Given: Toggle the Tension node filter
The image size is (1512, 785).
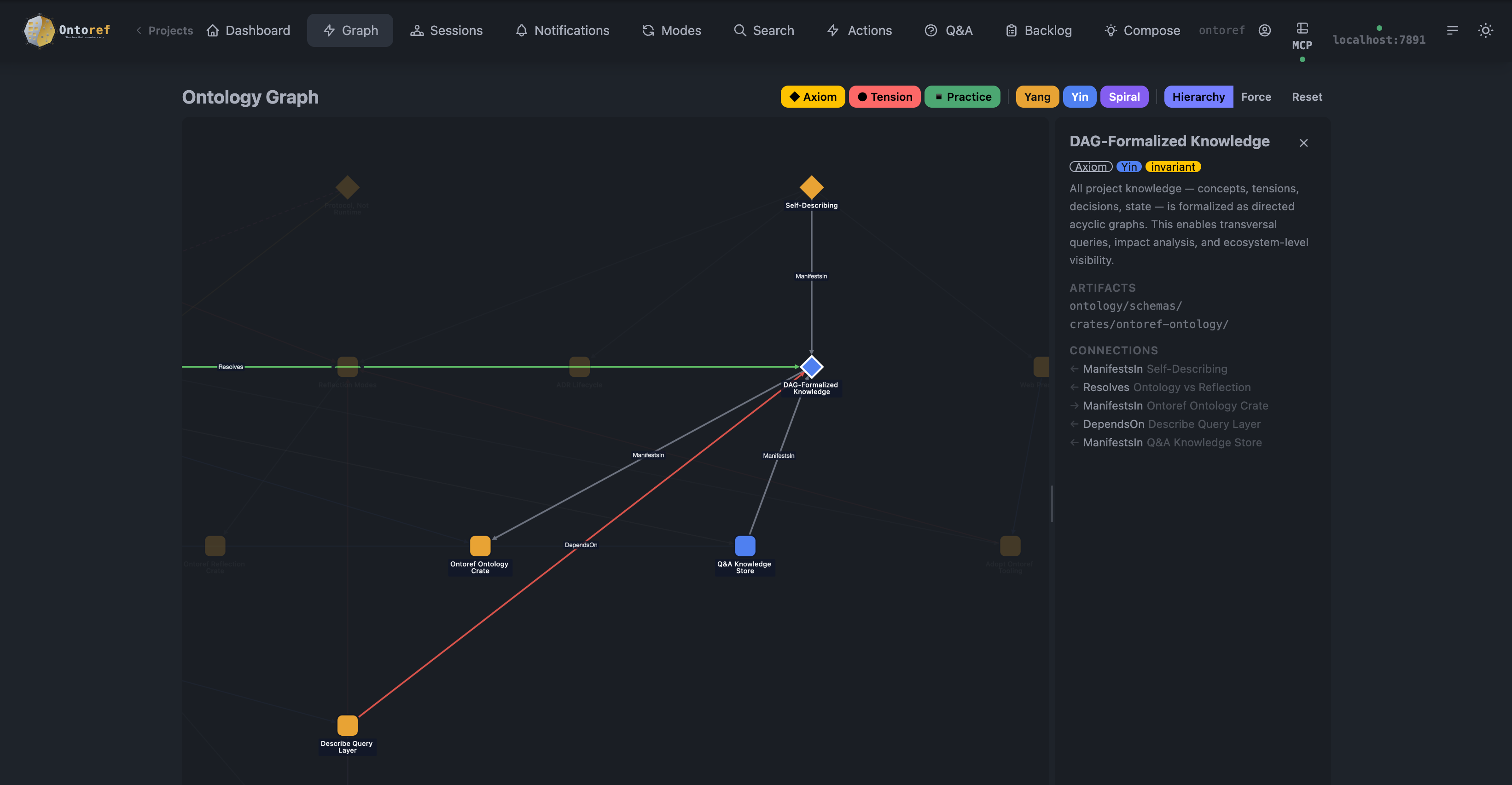Looking at the screenshot, I should [884, 96].
